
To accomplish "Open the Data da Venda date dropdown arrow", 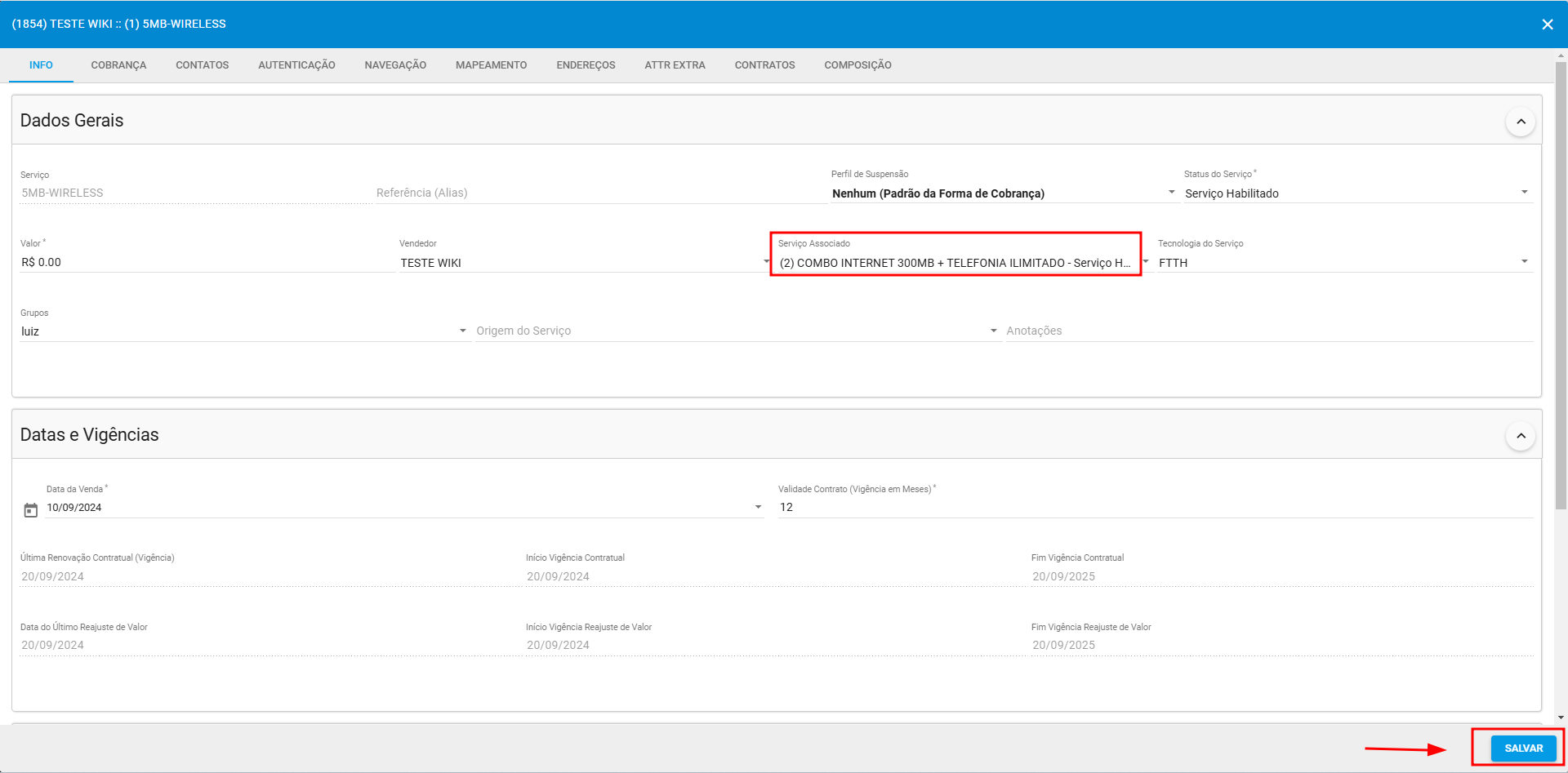I will point(758,508).
